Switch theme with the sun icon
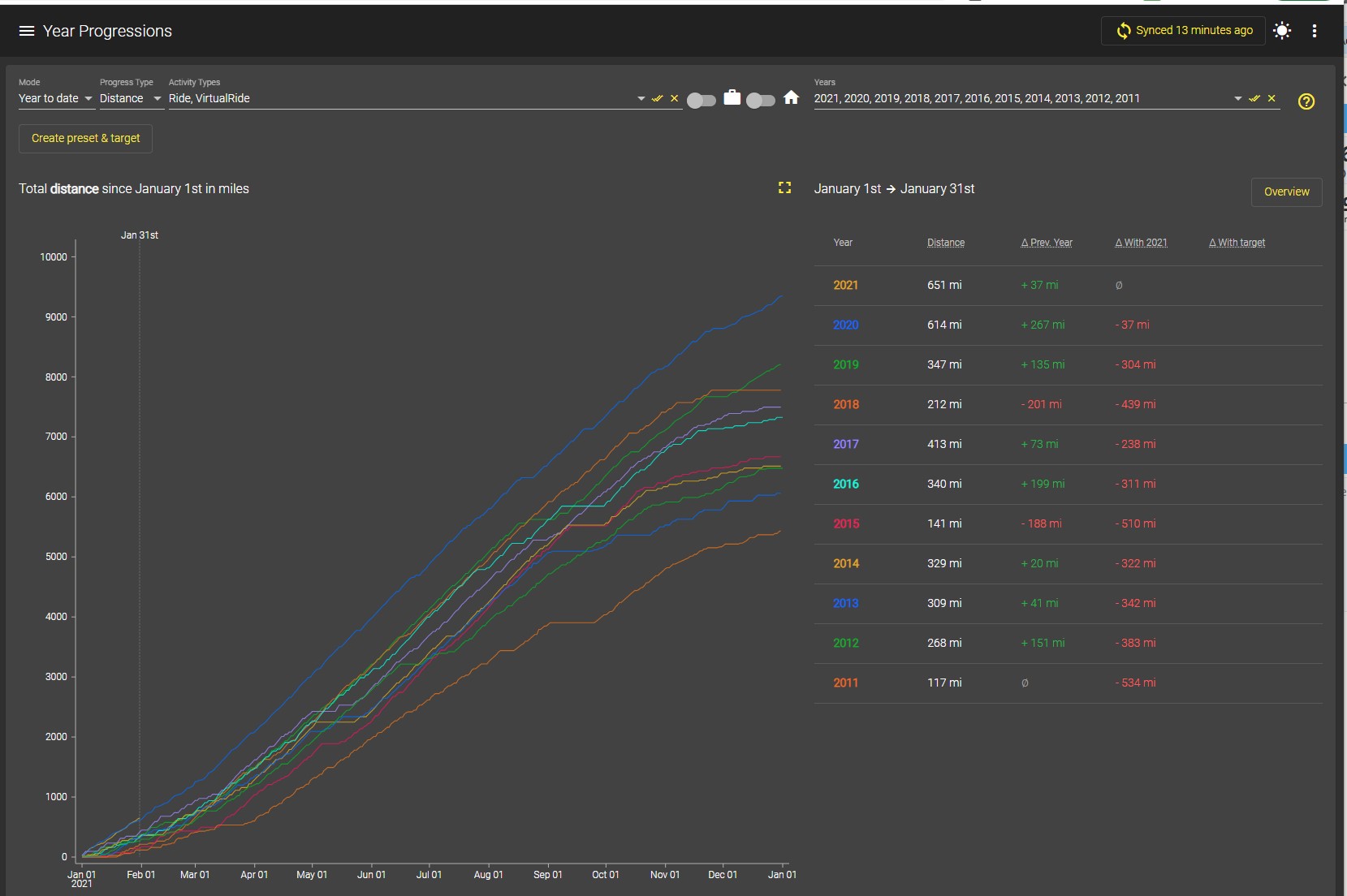The width and height of the screenshot is (1347, 896). point(1282,31)
